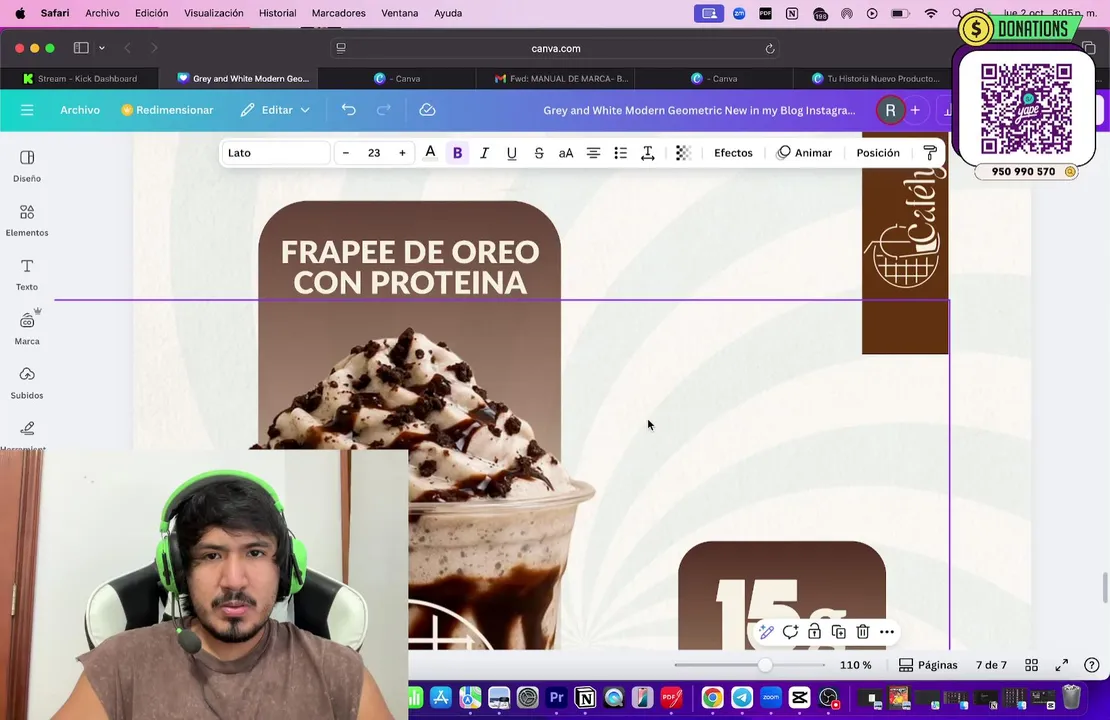This screenshot has height=720, width=1110.
Task: Adjust the zoom slider handle
Action: pos(765,665)
